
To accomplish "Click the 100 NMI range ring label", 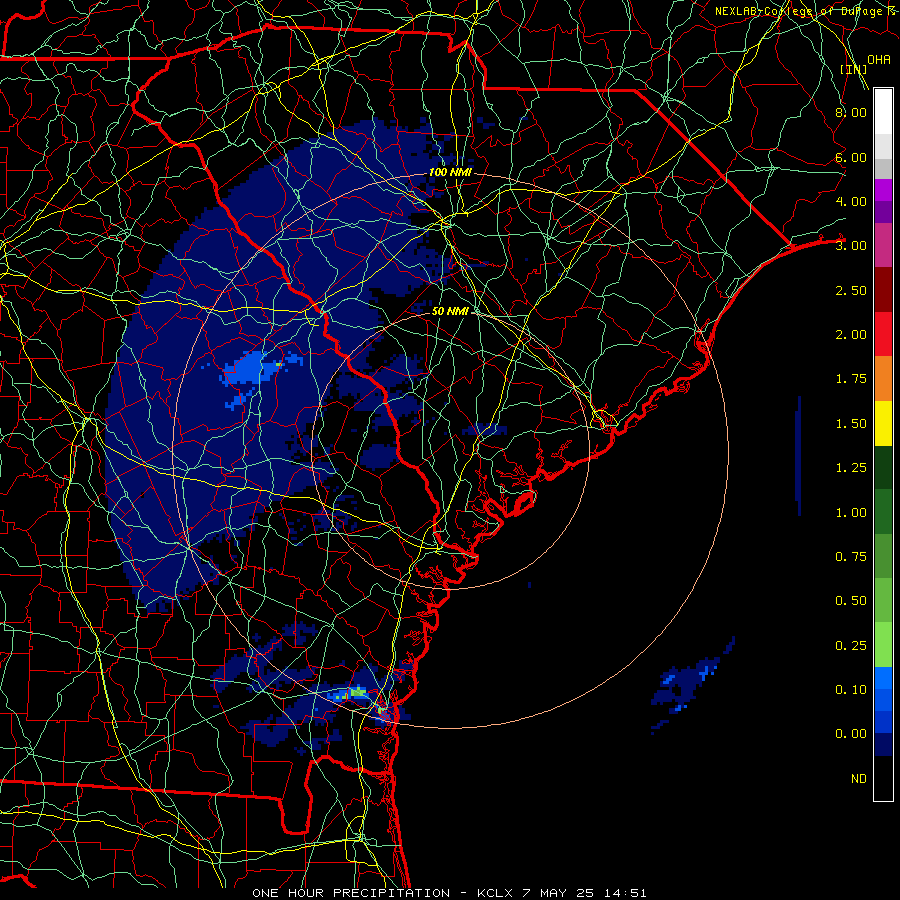I will pyautogui.click(x=451, y=172).
